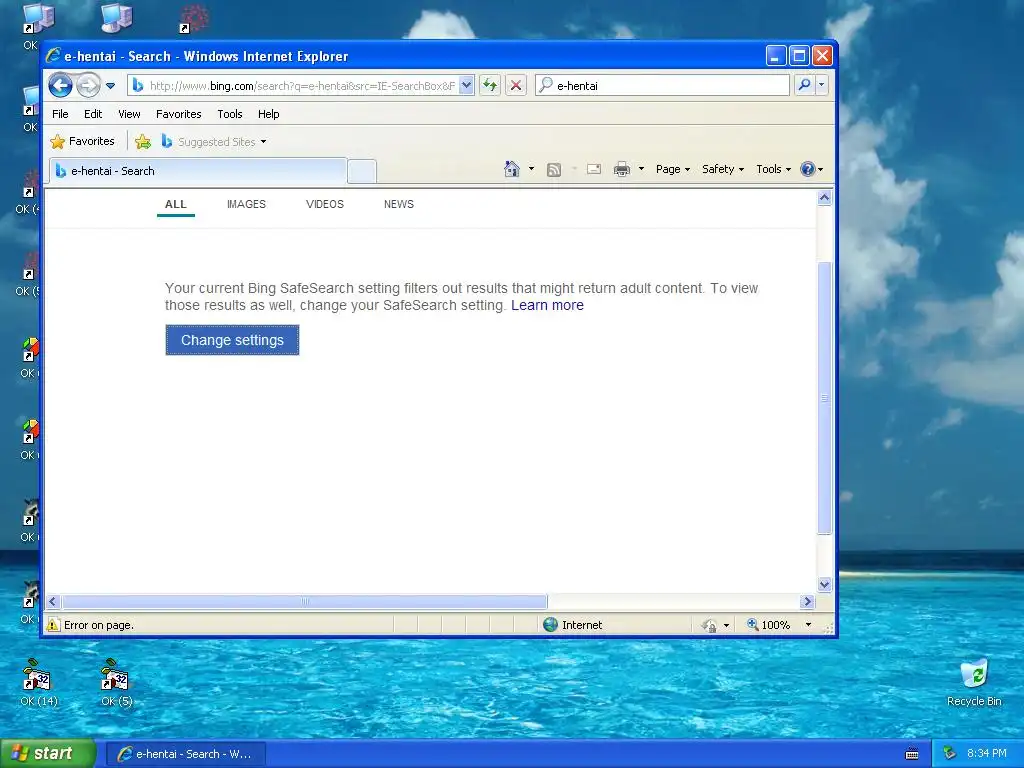Open the Suggested Sites dropdown
Image resolution: width=1024 pixels, height=768 pixels.
(214, 142)
